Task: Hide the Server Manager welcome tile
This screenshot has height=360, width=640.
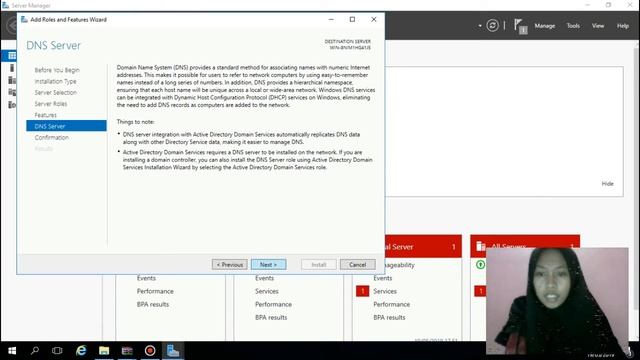Action: 607,184
